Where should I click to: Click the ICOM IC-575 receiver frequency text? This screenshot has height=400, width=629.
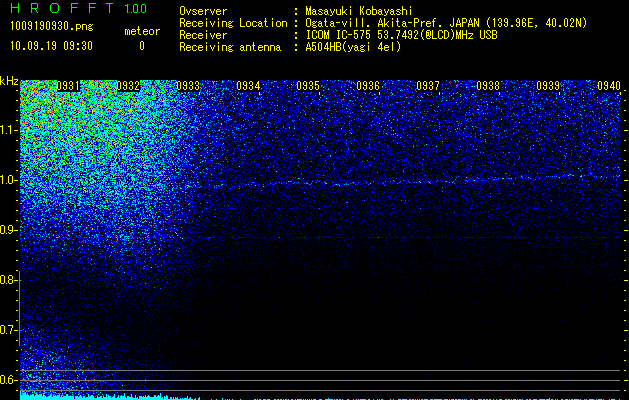401,35
